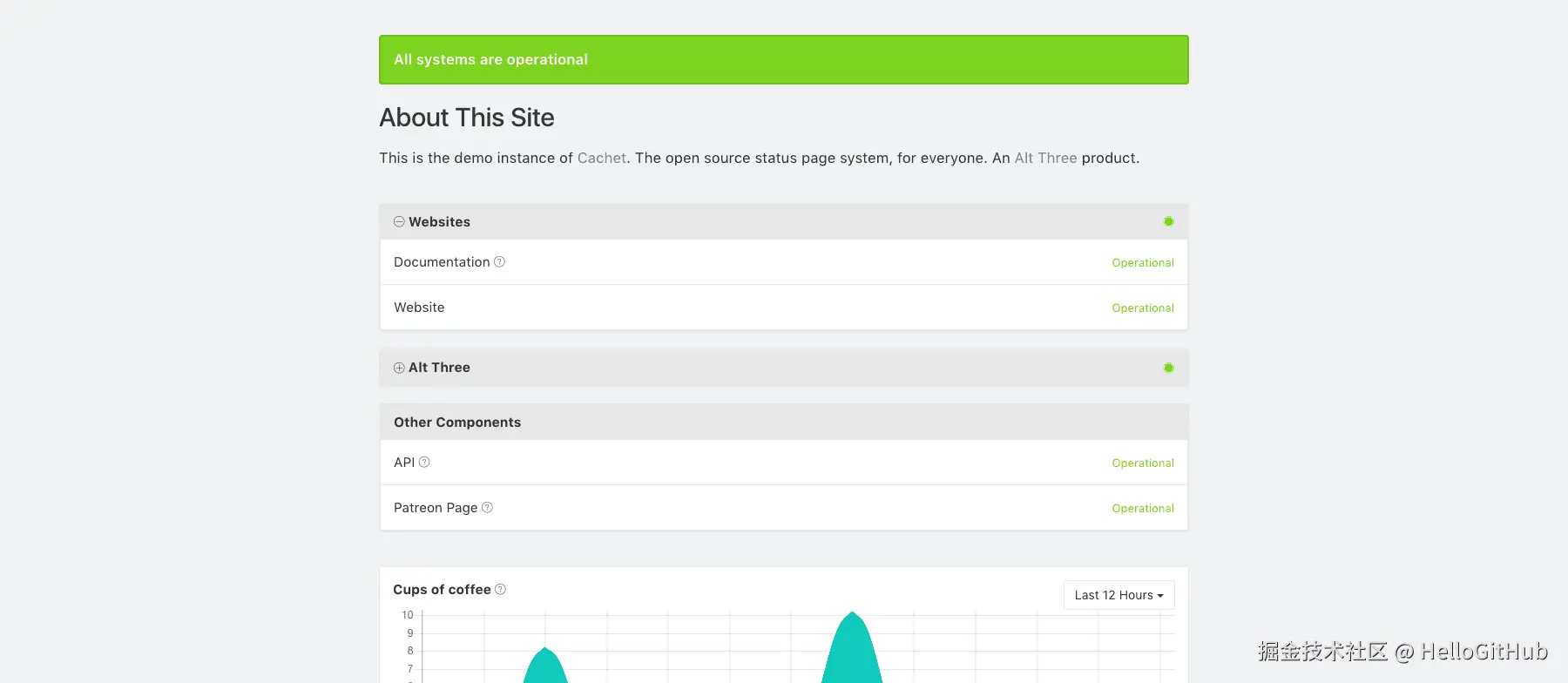Open the Last 12 Hours dropdown
The image size is (1568, 683).
point(1119,595)
